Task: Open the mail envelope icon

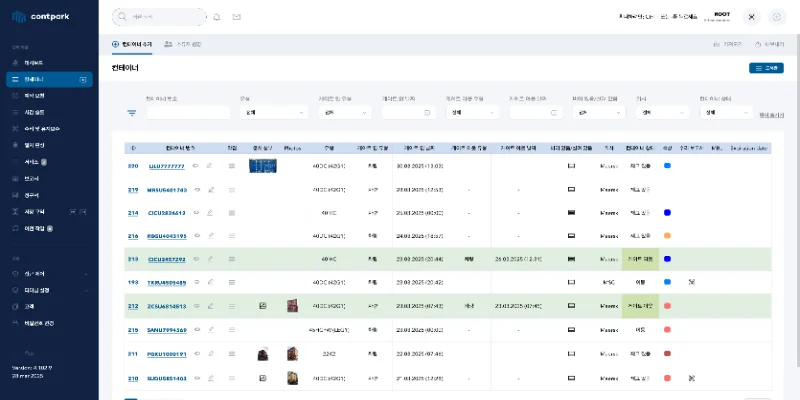Action: [x=236, y=17]
